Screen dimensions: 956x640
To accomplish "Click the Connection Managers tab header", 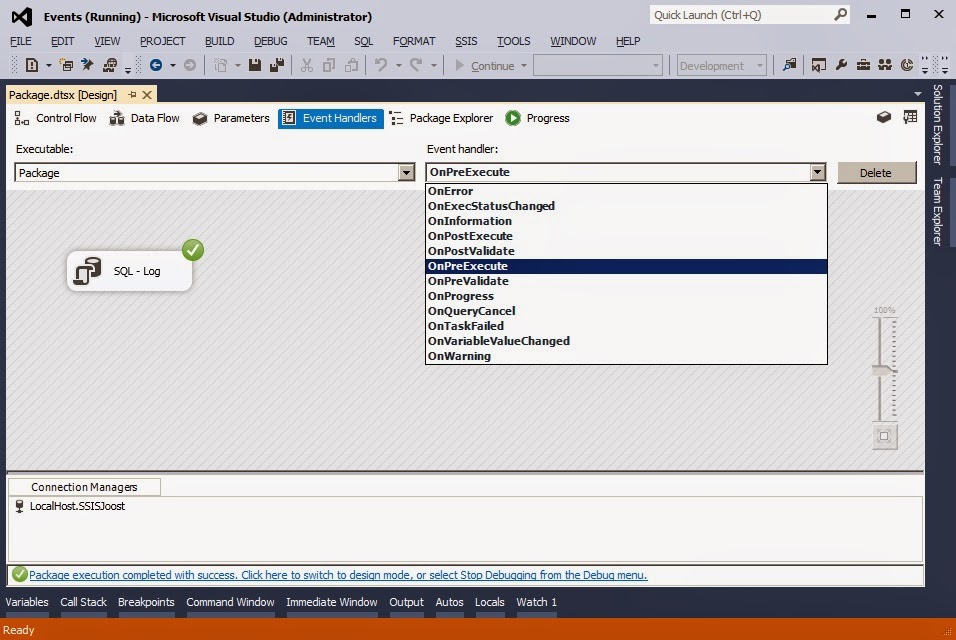I will click(x=84, y=487).
